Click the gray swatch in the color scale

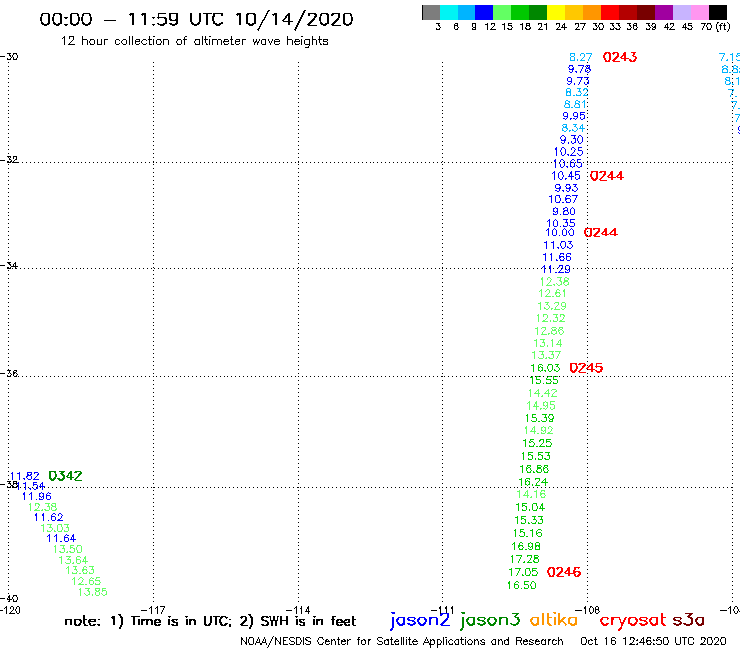[431, 12]
